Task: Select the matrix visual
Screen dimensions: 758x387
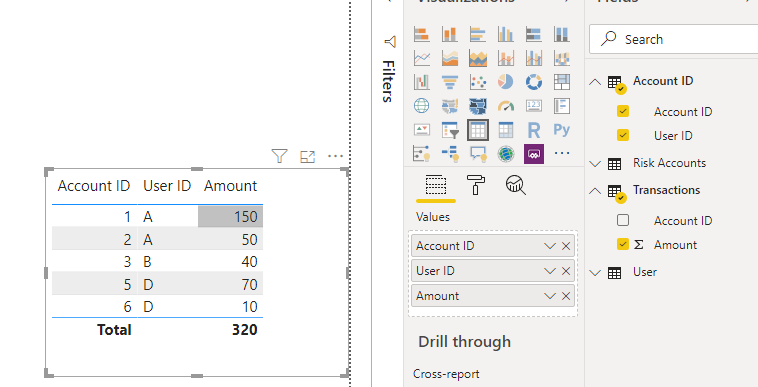Action: (x=506, y=130)
